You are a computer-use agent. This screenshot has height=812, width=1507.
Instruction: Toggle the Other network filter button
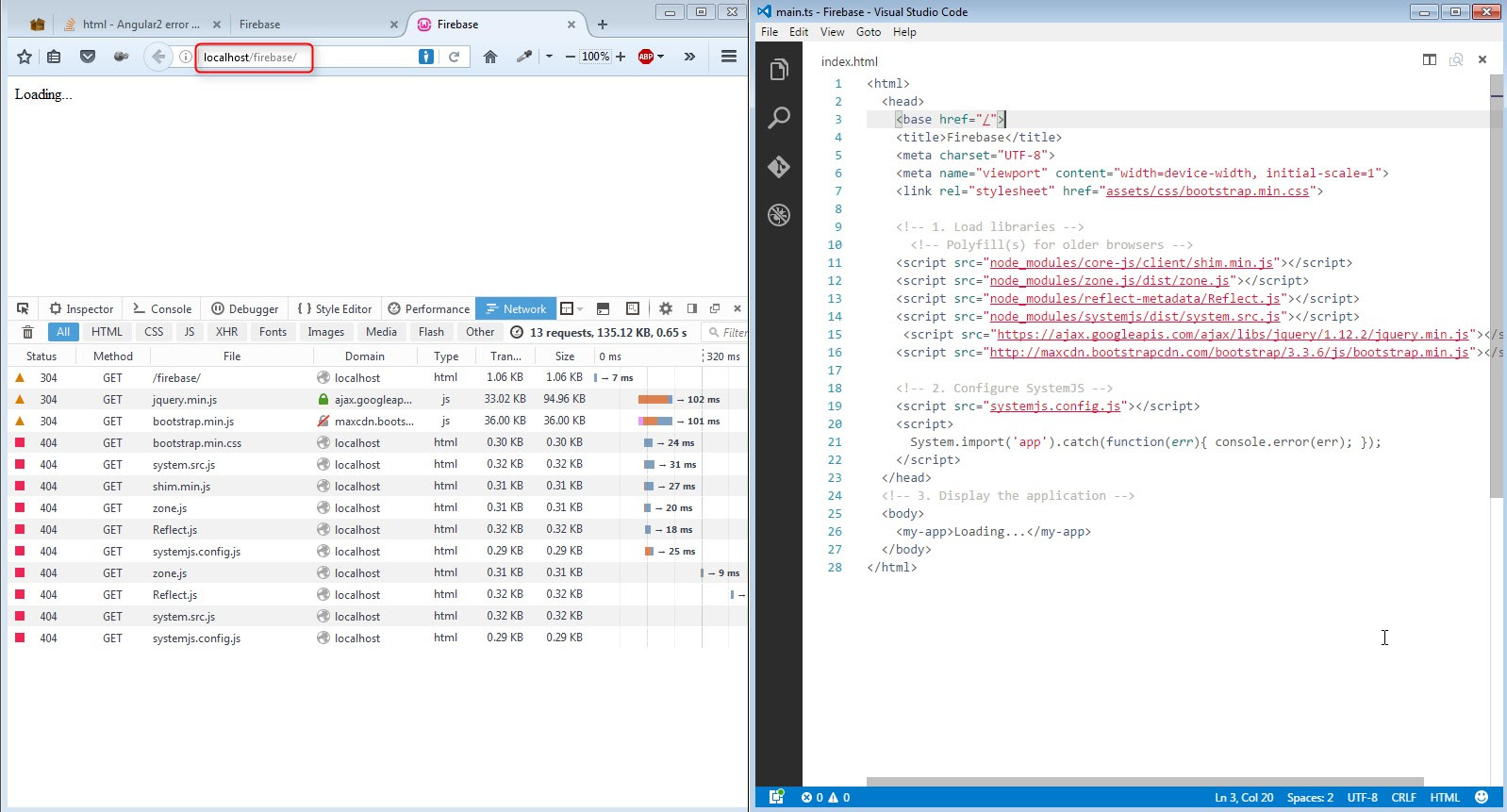pyautogui.click(x=480, y=332)
